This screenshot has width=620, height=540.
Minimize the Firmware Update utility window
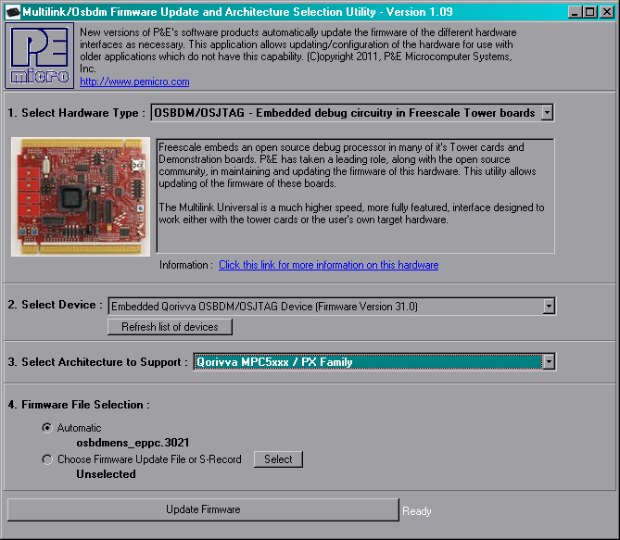coord(575,12)
